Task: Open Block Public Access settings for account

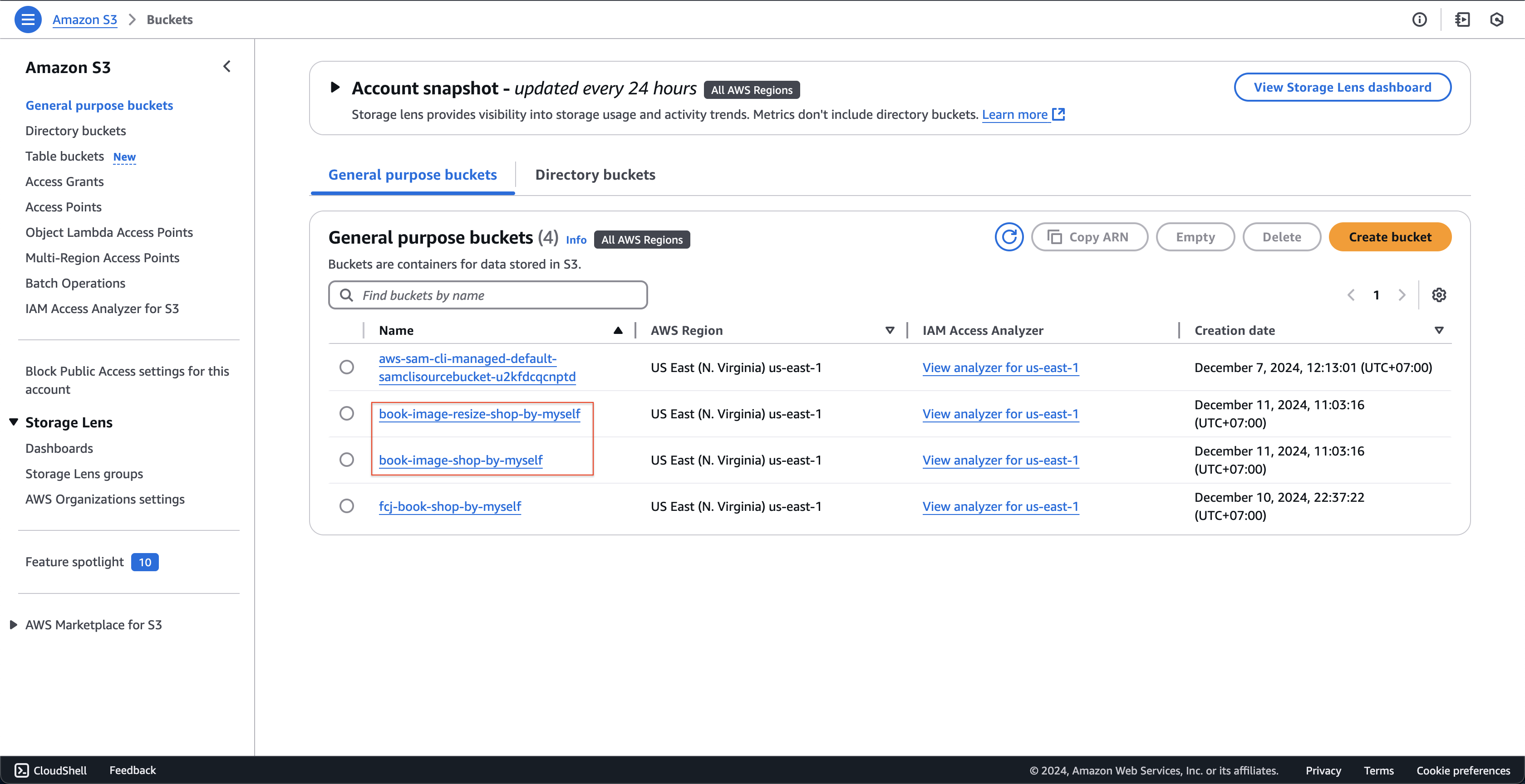Action: click(x=127, y=380)
